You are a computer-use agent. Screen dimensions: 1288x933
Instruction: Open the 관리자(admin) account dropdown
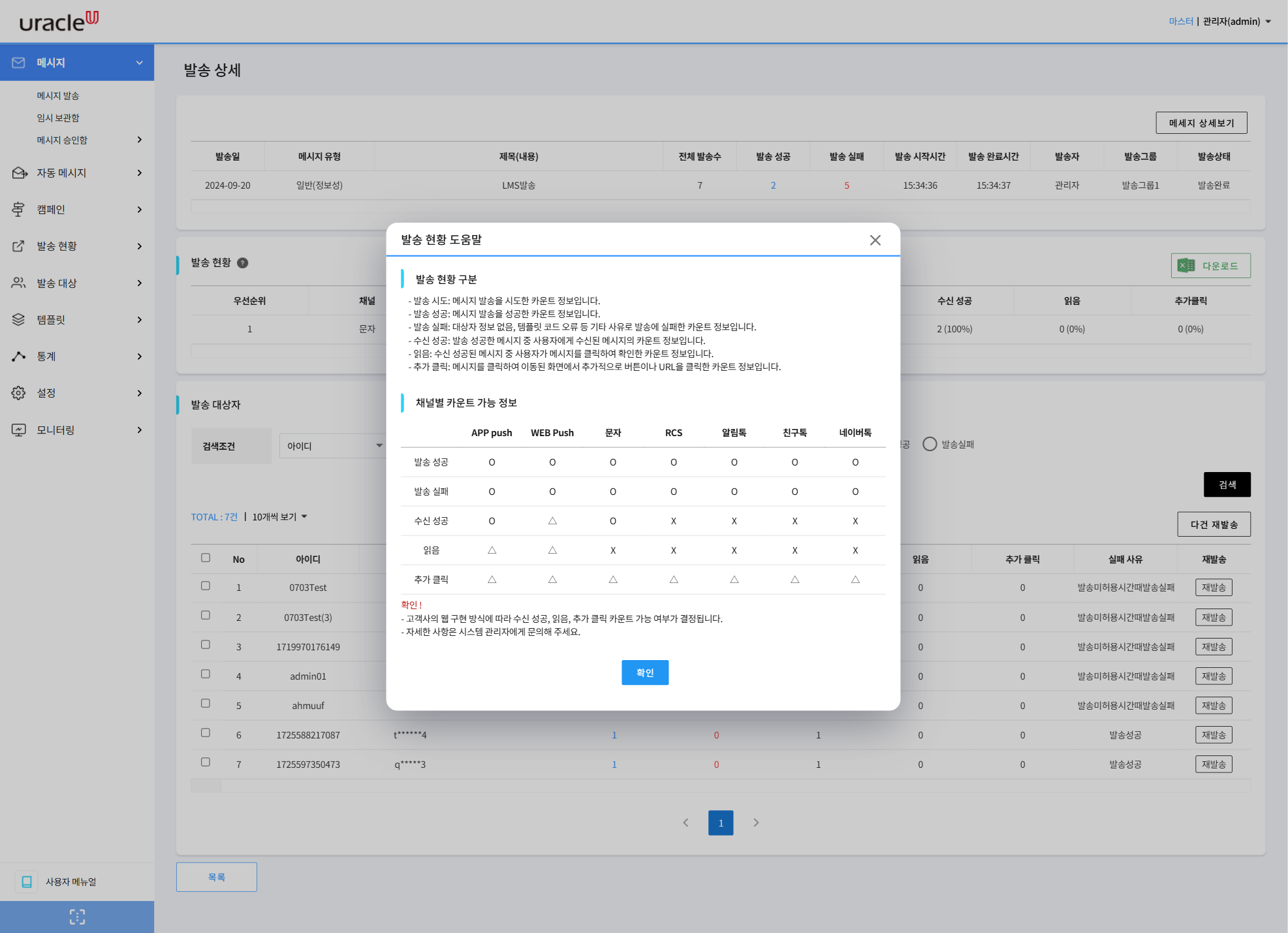[x=1237, y=22]
